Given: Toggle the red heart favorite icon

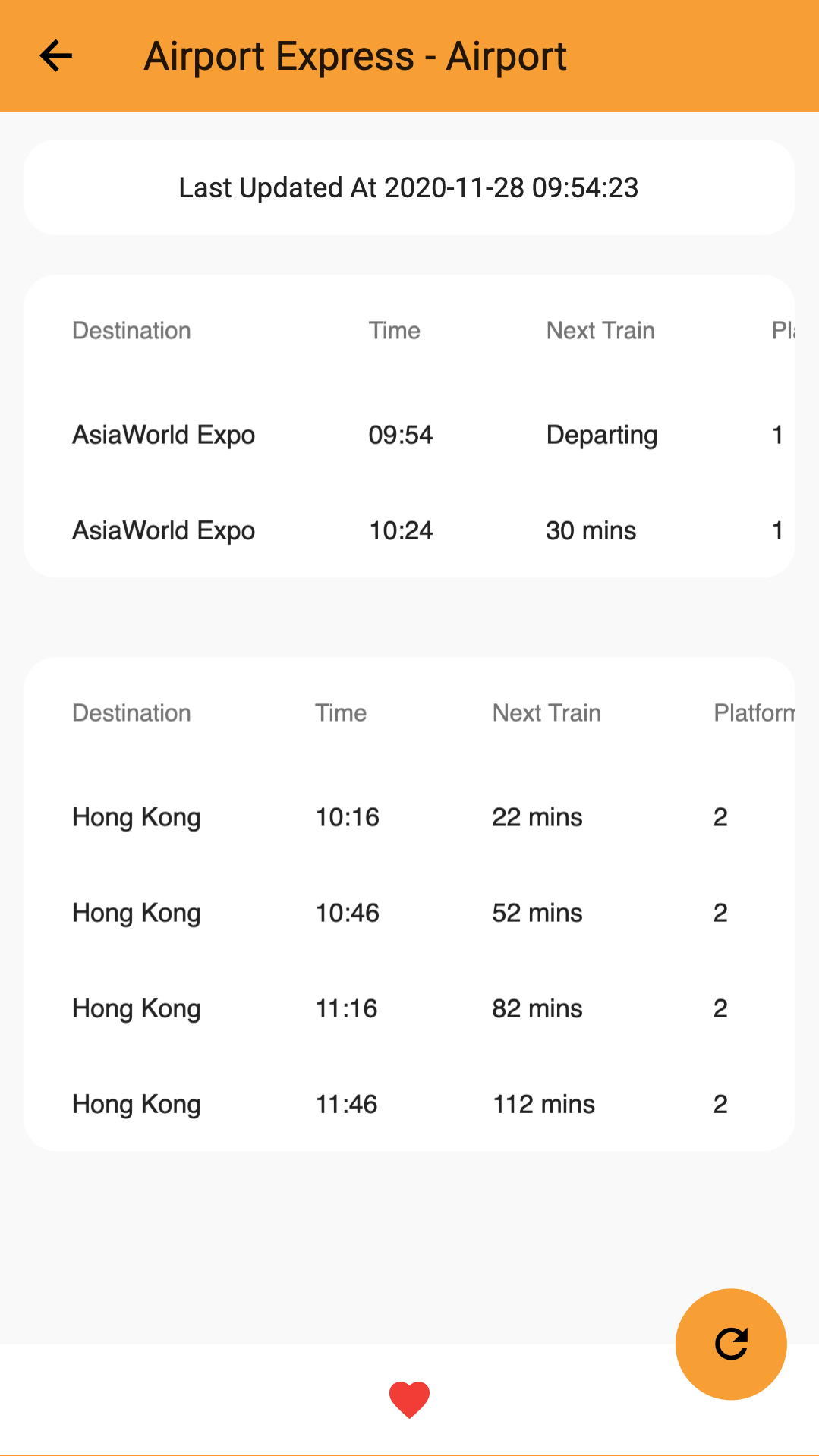Looking at the screenshot, I should pos(409,1399).
